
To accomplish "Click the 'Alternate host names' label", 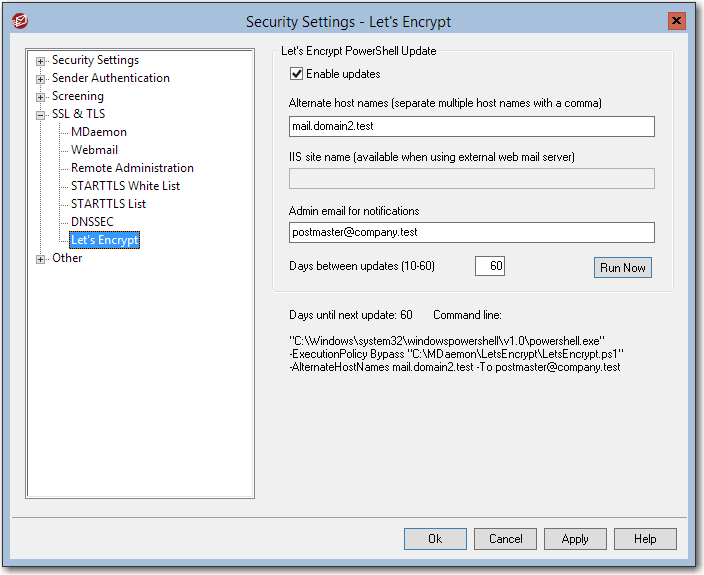I will click(445, 103).
